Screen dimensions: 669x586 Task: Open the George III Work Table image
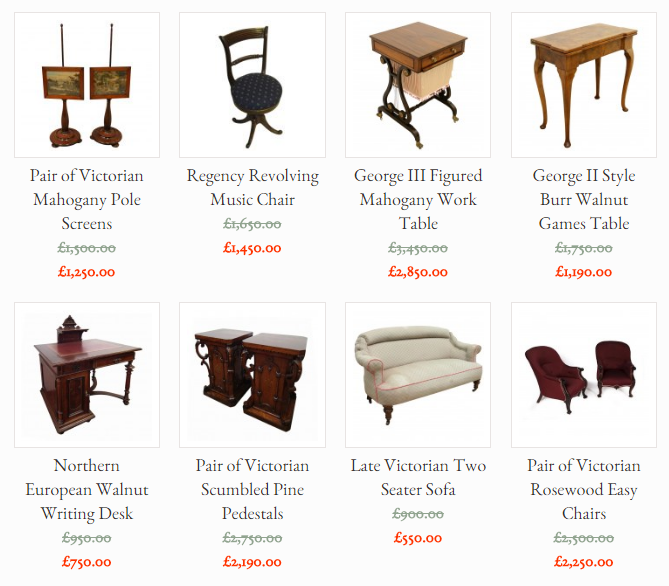click(x=418, y=85)
